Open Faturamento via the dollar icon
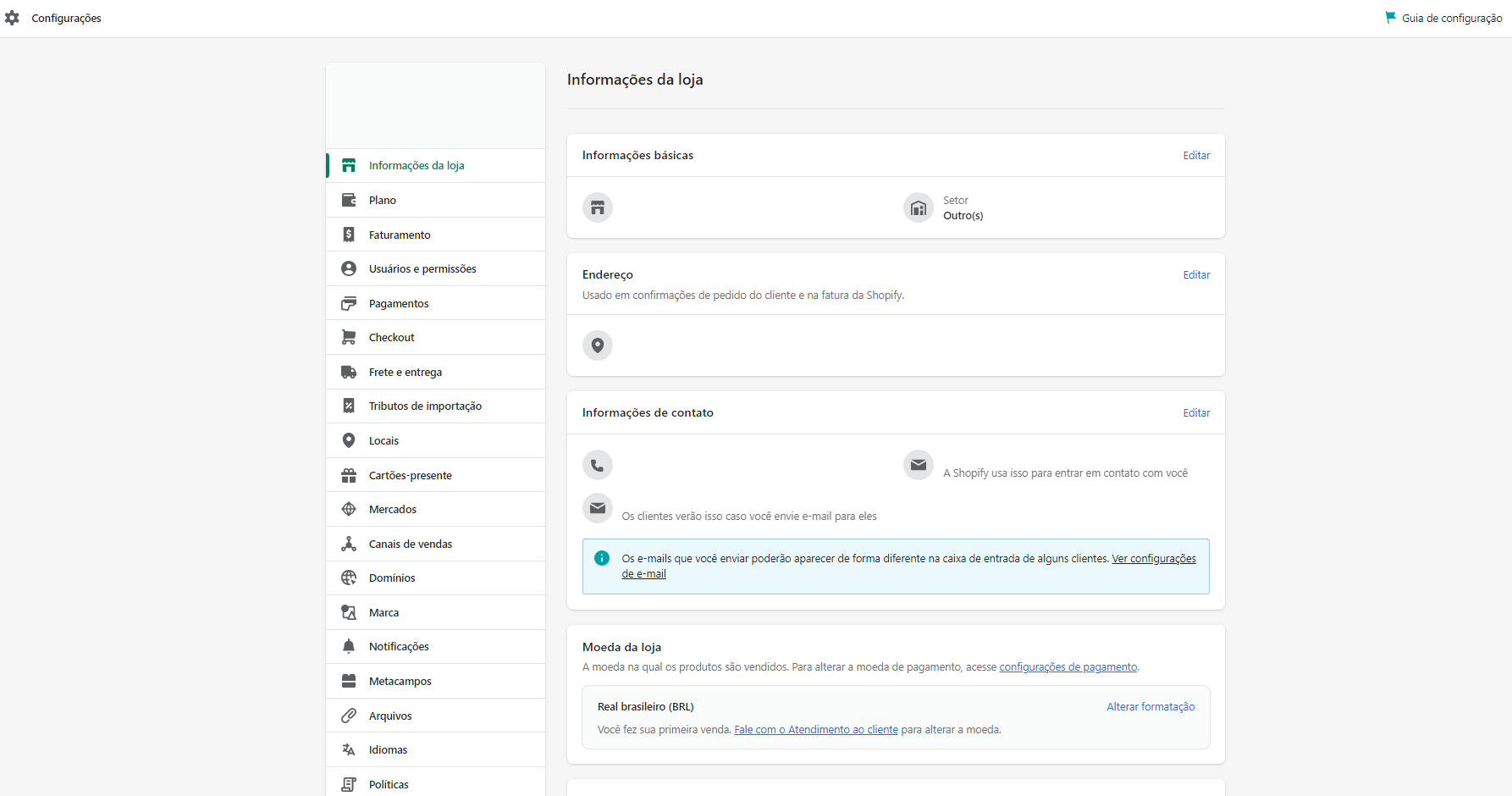1512x796 pixels. [x=348, y=234]
